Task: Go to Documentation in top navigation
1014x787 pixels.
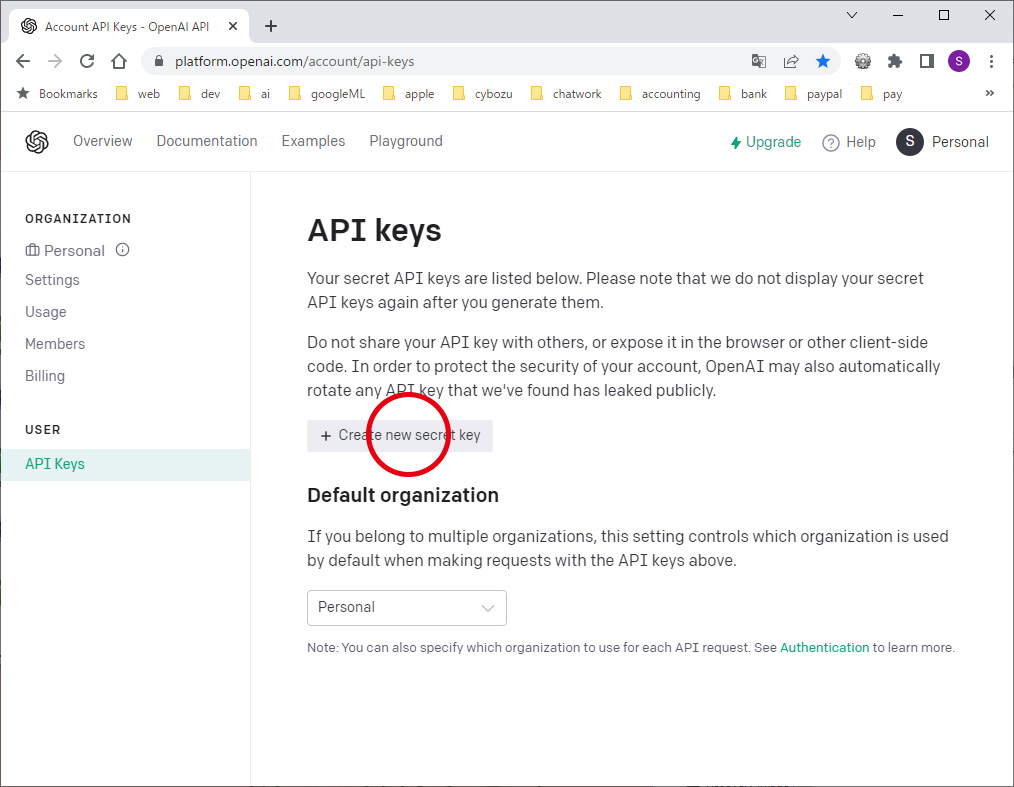Action: click(207, 141)
